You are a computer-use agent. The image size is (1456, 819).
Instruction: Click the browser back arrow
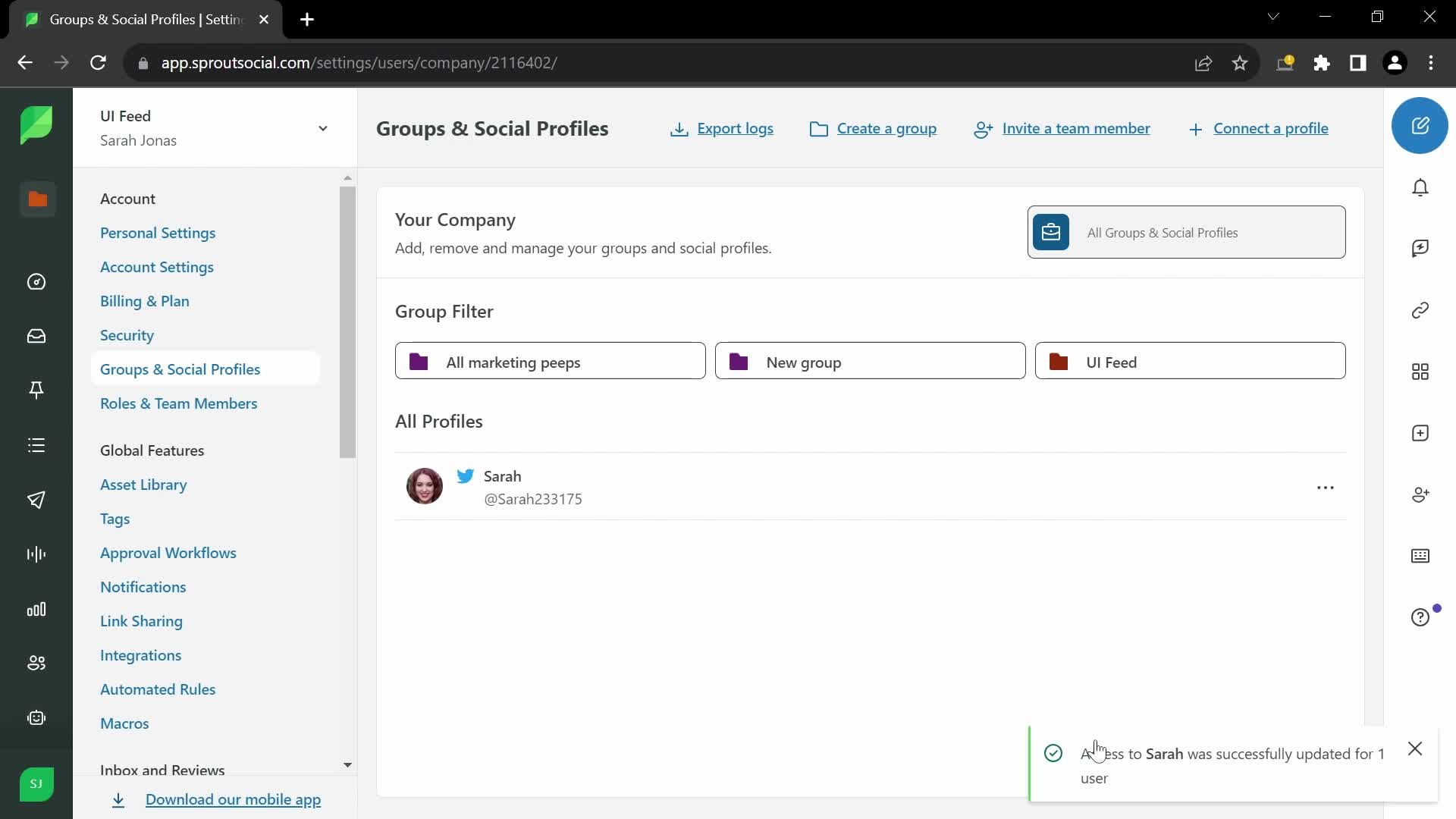click(25, 63)
